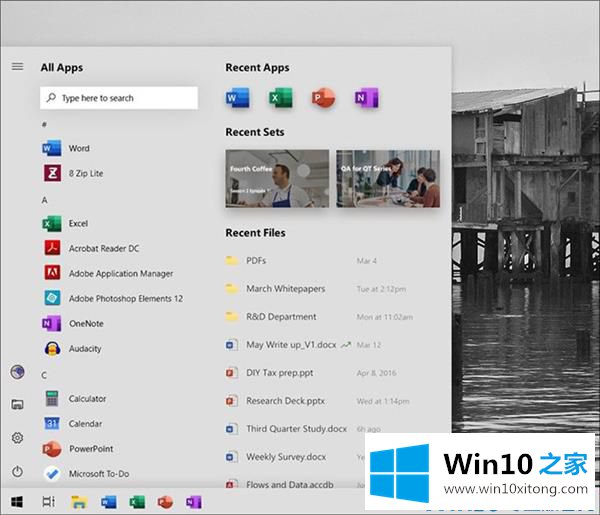Open PowerPoint from the taskbar
This screenshot has height=515, width=600.
pyautogui.click(x=165, y=502)
